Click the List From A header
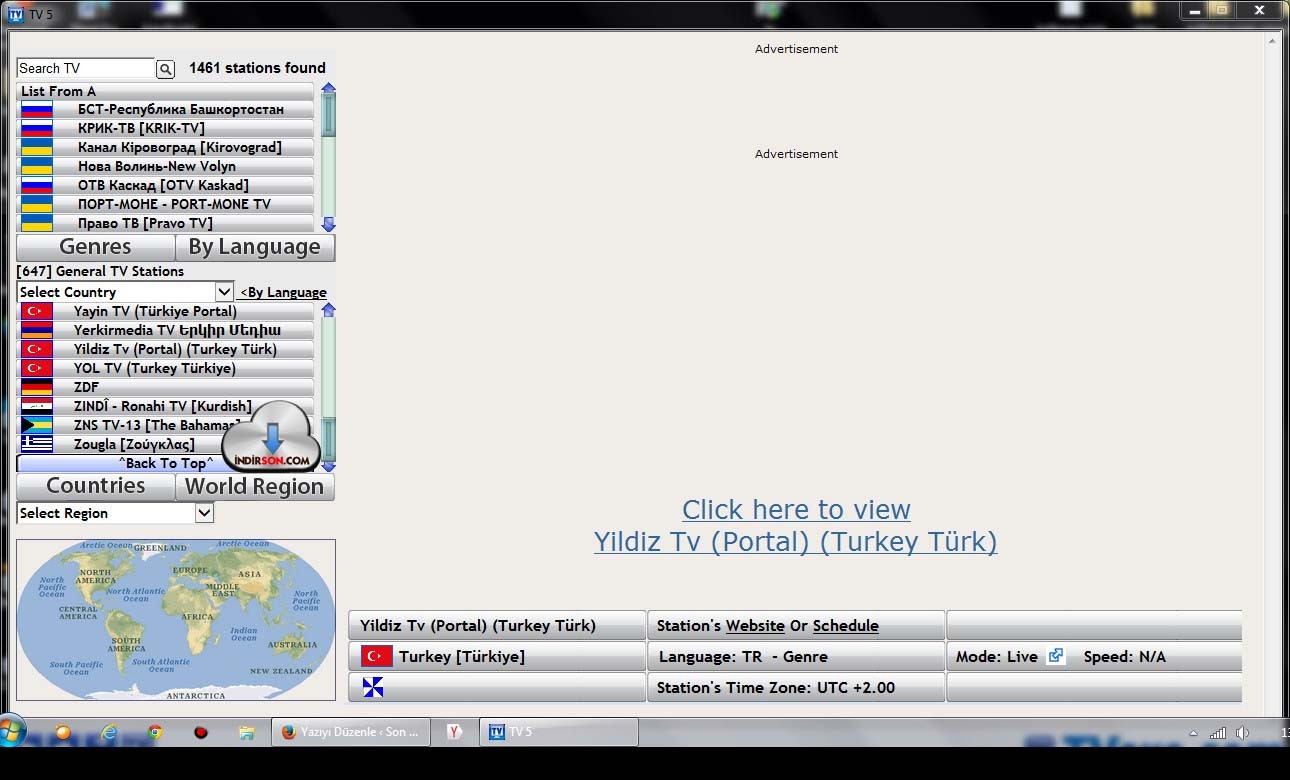The height and width of the screenshot is (780, 1290). (x=165, y=91)
